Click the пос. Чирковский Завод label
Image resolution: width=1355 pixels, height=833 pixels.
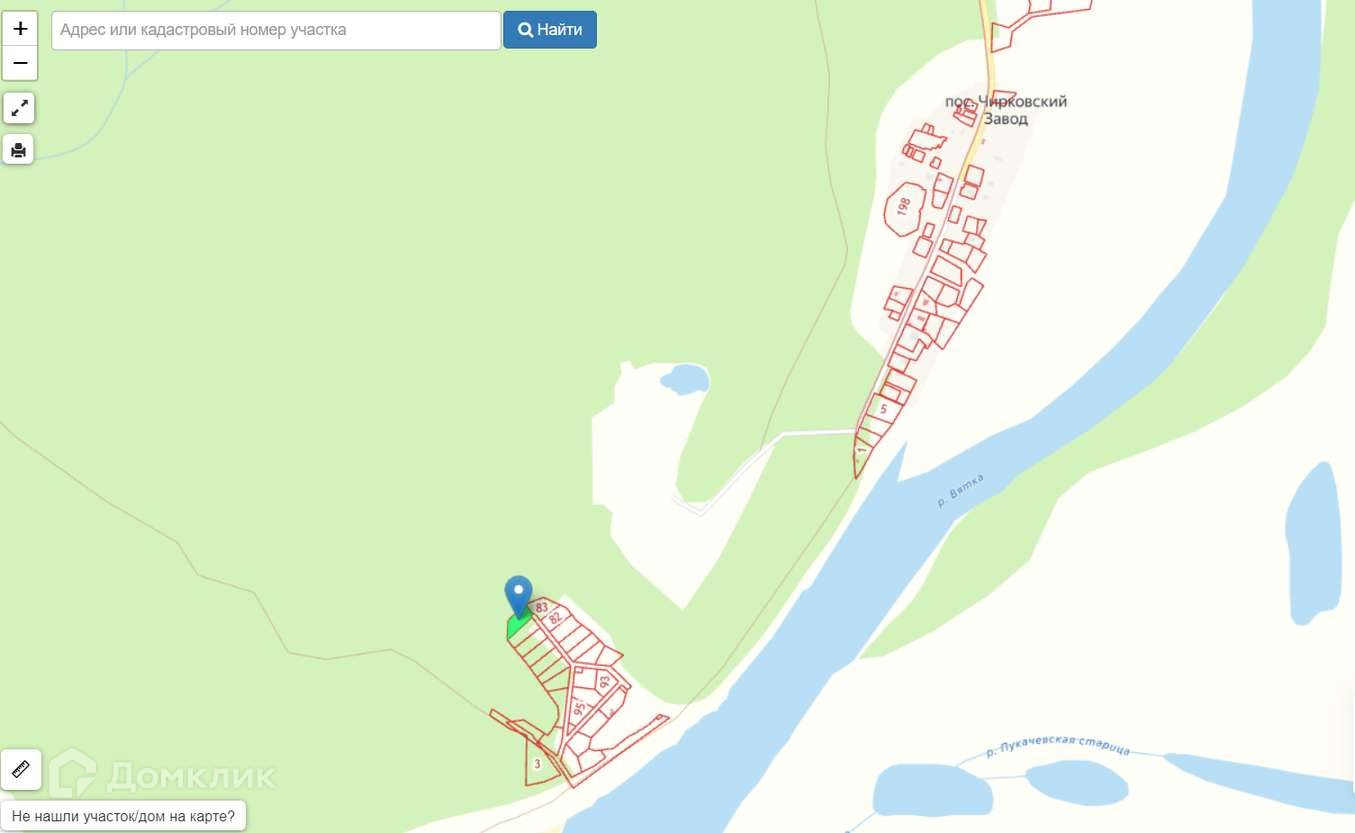pos(1006,110)
